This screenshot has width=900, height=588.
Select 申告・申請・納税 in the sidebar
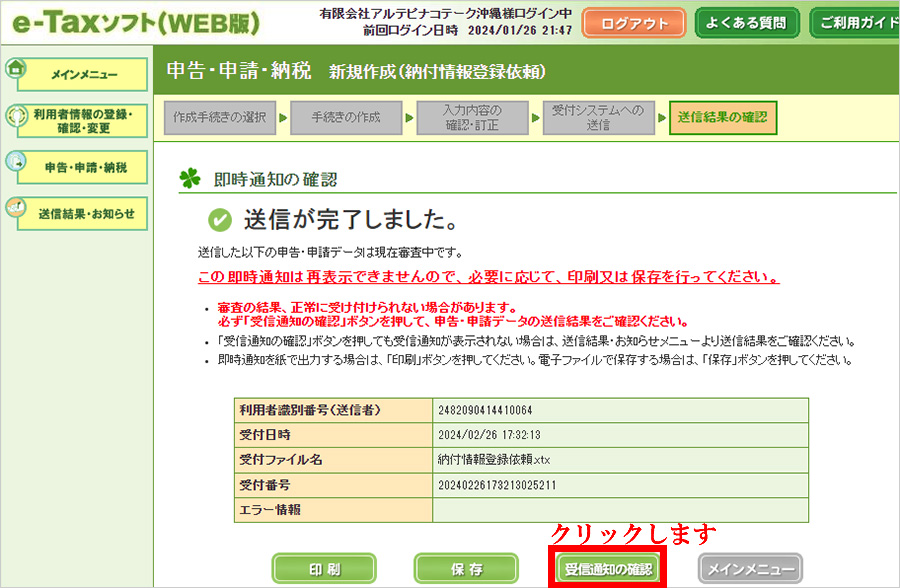(88, 167)
